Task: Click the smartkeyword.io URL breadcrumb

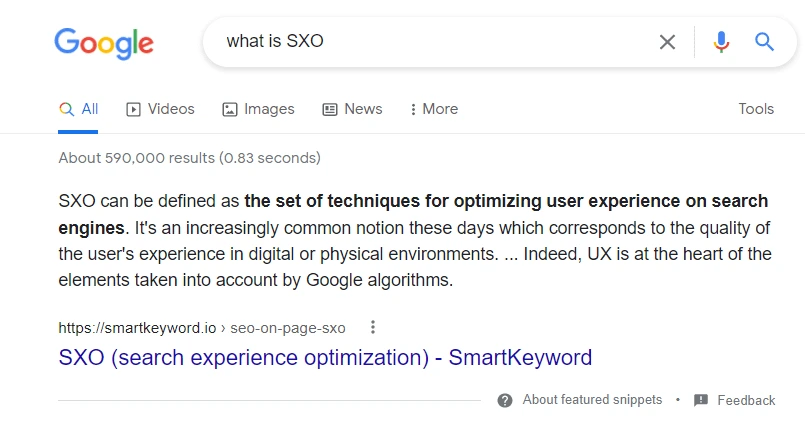Action: tap(202, 328)
